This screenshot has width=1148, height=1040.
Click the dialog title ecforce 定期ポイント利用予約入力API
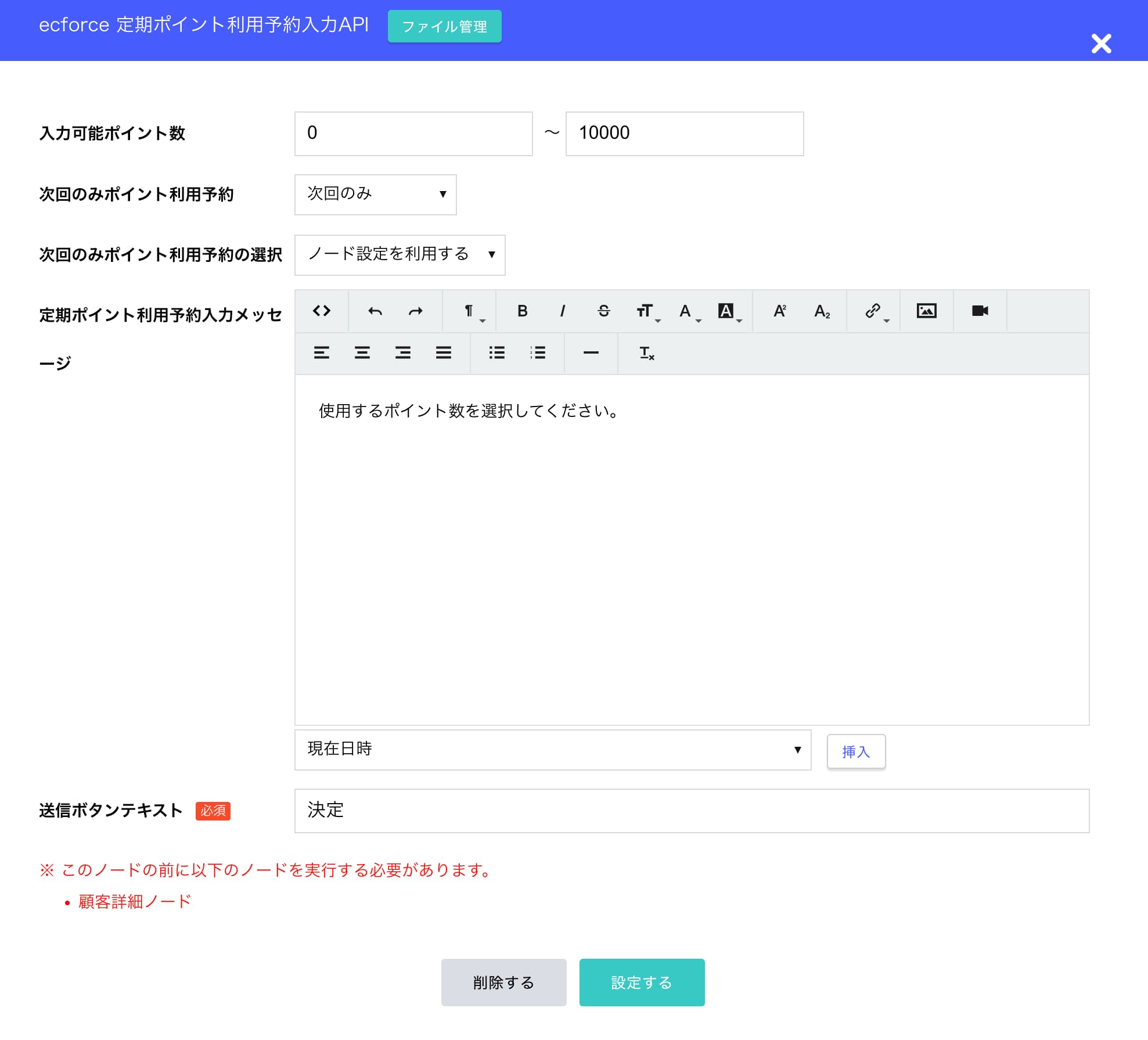click(x=204, y=24)
